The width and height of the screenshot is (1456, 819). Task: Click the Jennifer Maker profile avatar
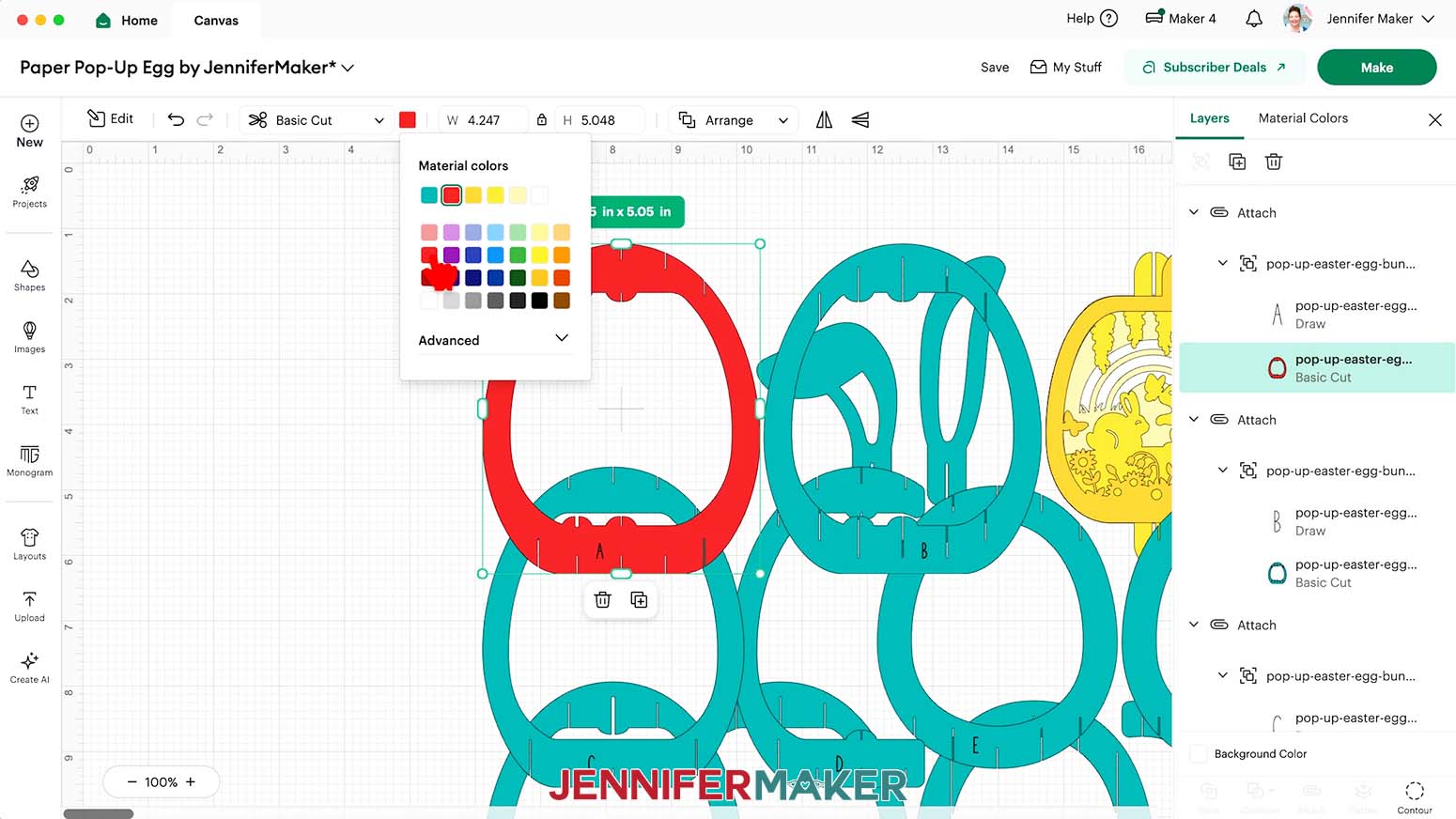click(1297, 19)
